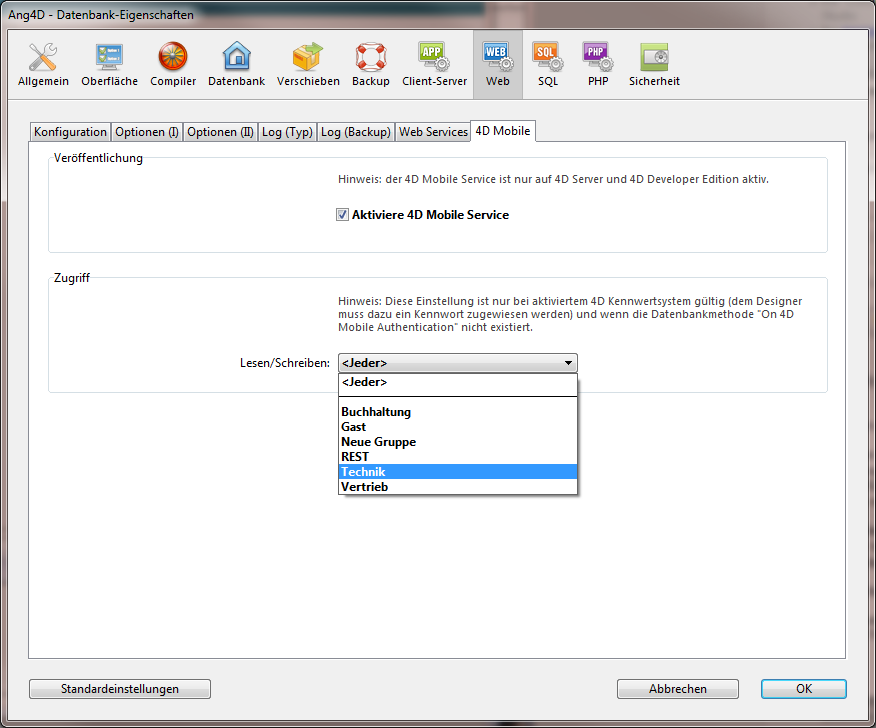Choose Buchhaltung group from list

click(458, 412)
